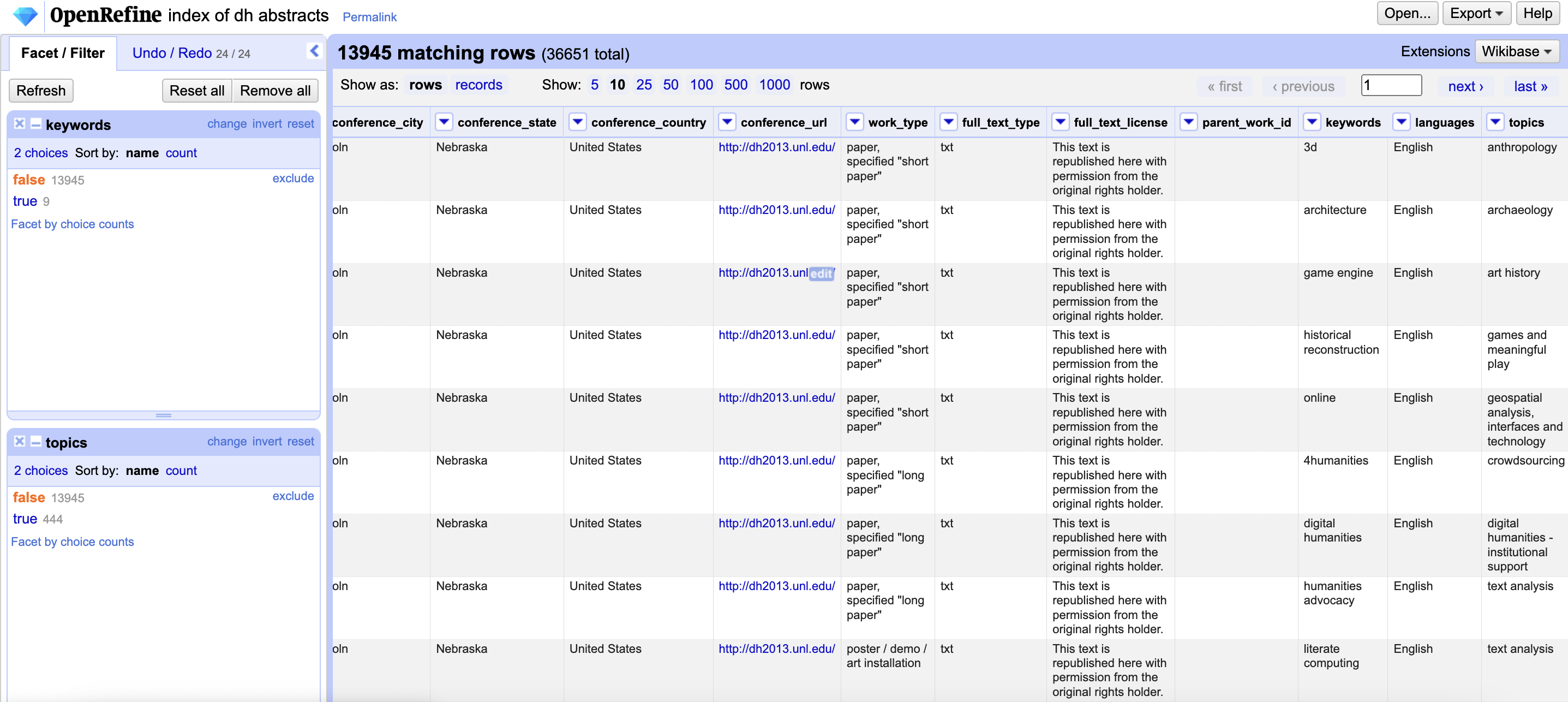Open conference_state column menu arrow
Screen dimensions: 1568x702
(444, 122)
